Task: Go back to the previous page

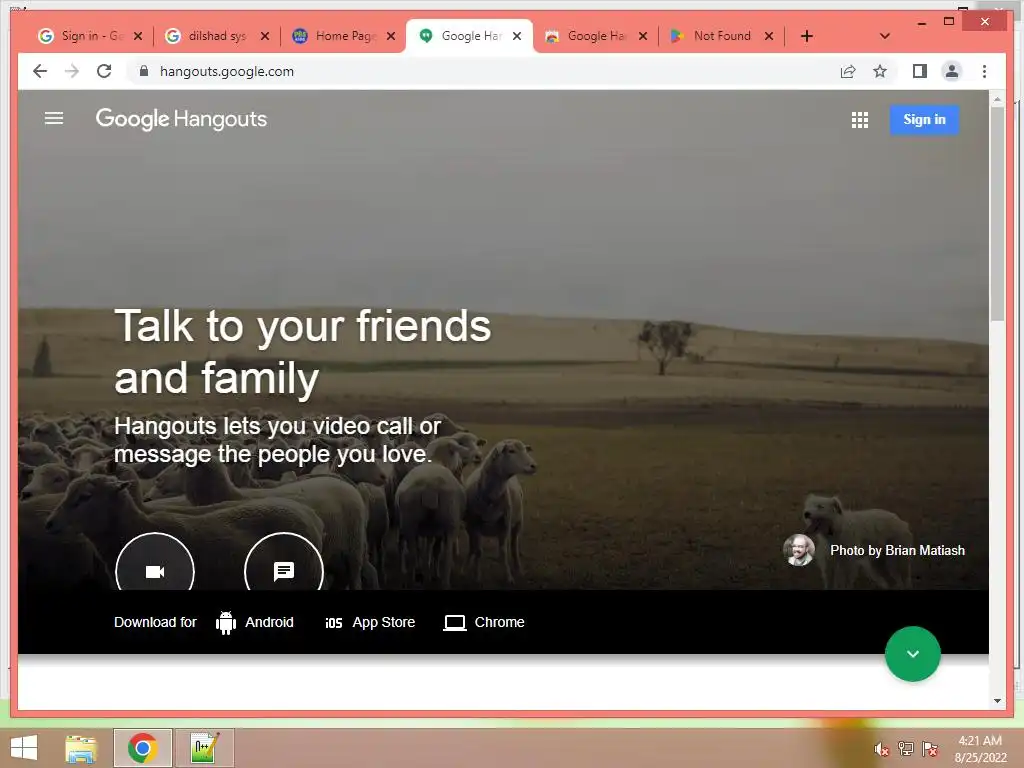Action: point(40,71)
